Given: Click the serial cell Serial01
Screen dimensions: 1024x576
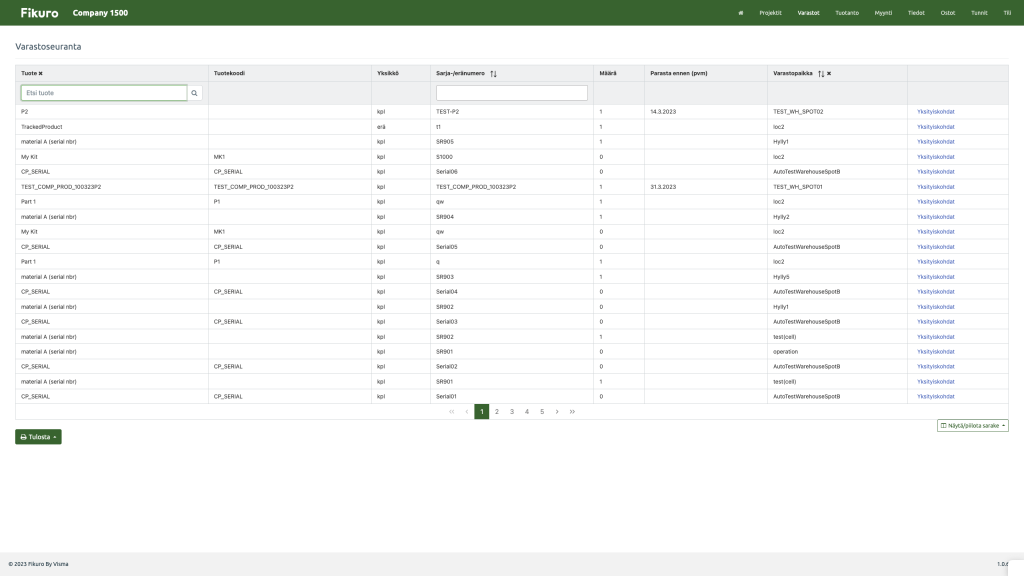Looking at the screenshot, I should point(447,396).
